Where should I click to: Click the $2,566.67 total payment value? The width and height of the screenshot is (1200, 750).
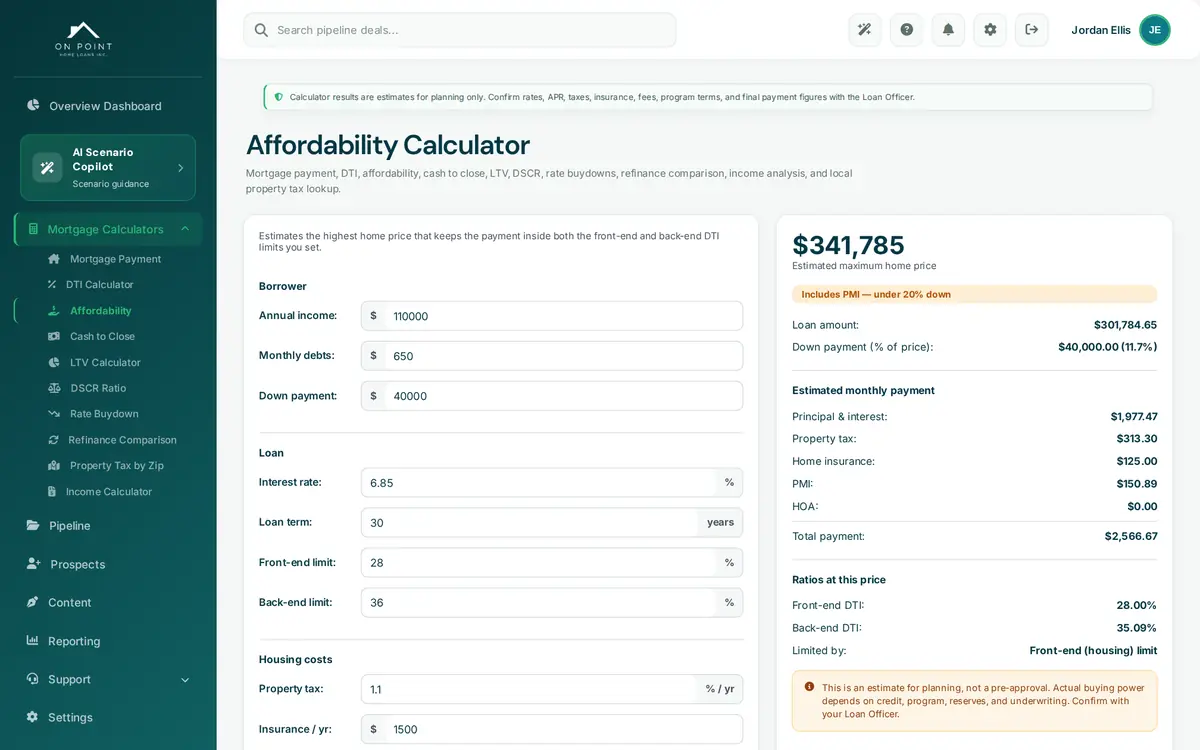[1131, 536]
